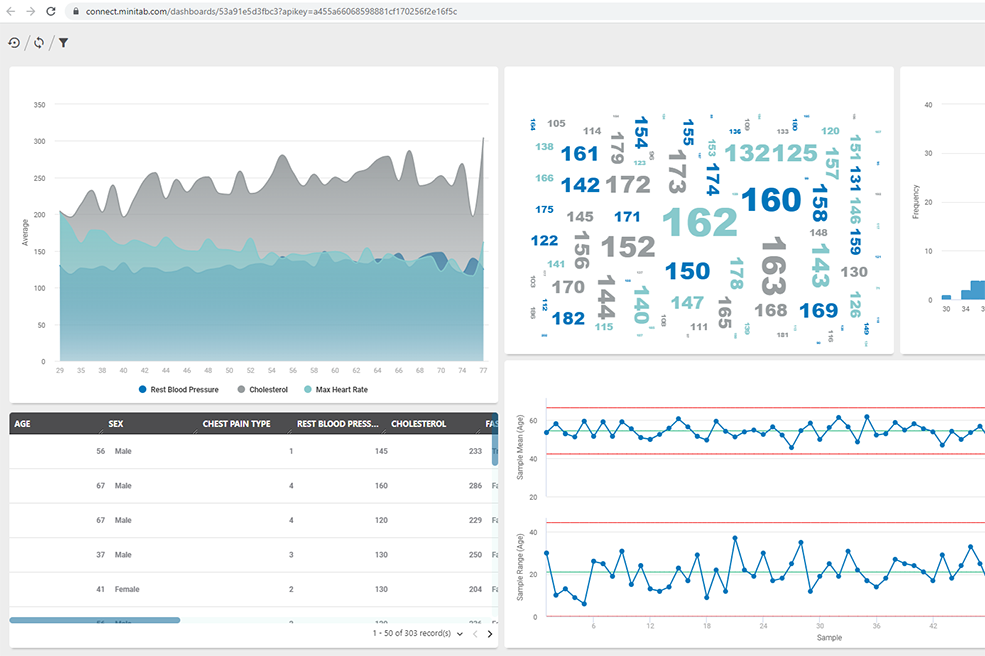Navigate forward using the browser arrow

[30, 14]
